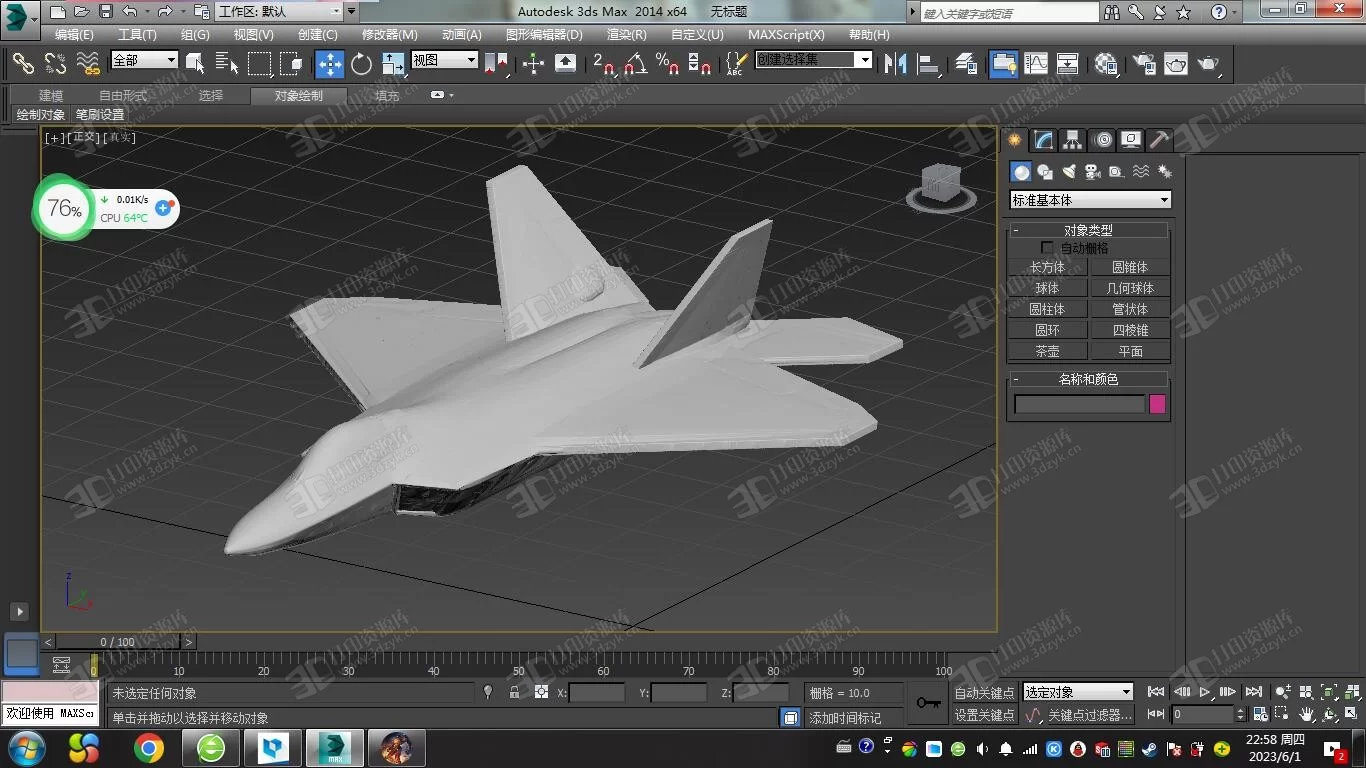This screenshot has width=1366, height=768.
Task: Toggle the Angle Snap icon
Action: [x=635, y=64]
